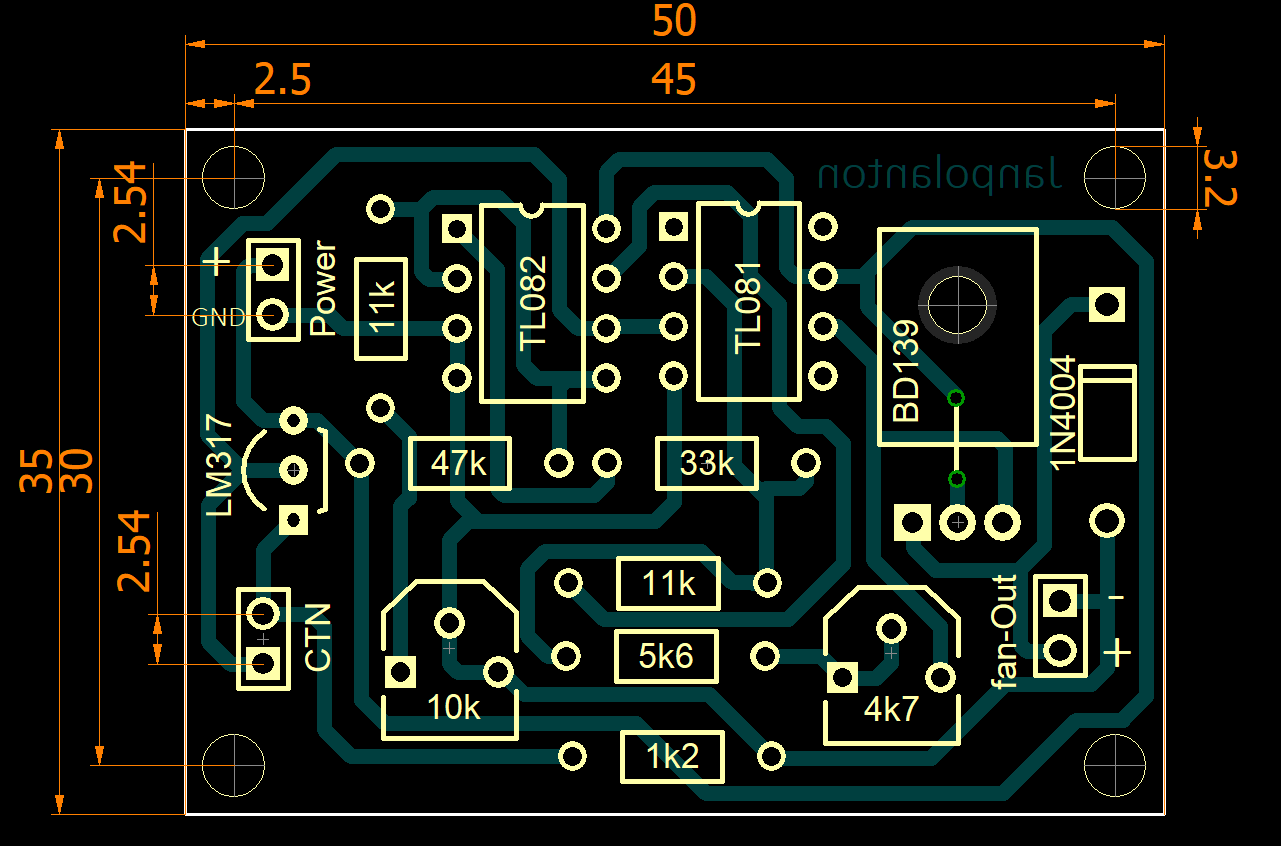Click the 4k7 trimmer label
The height and width of the screenshot is (846, 1281).
pos(892,709)
